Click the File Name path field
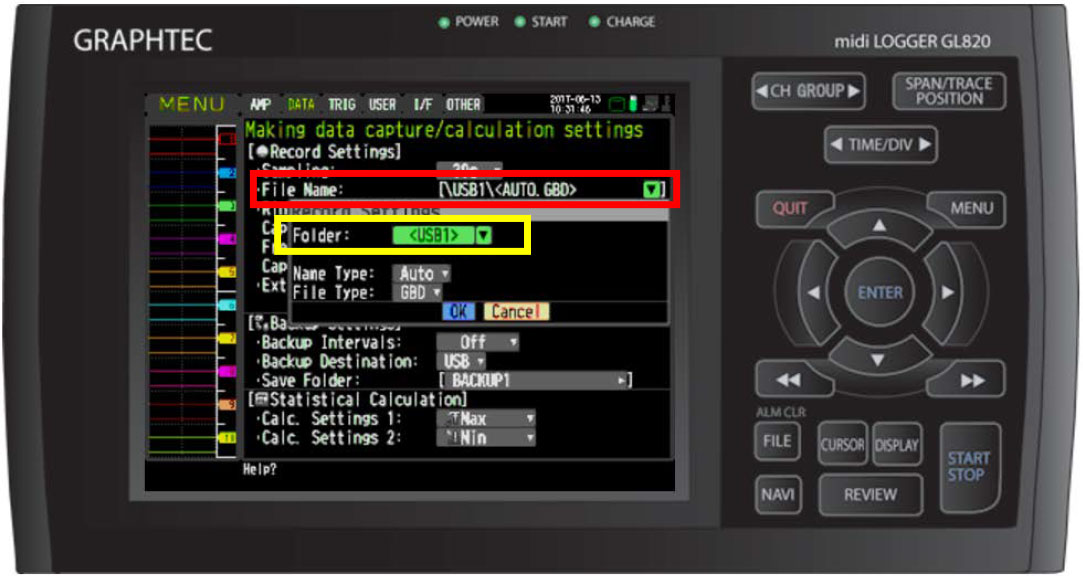Screen dimensions: 1083x578 550,190
